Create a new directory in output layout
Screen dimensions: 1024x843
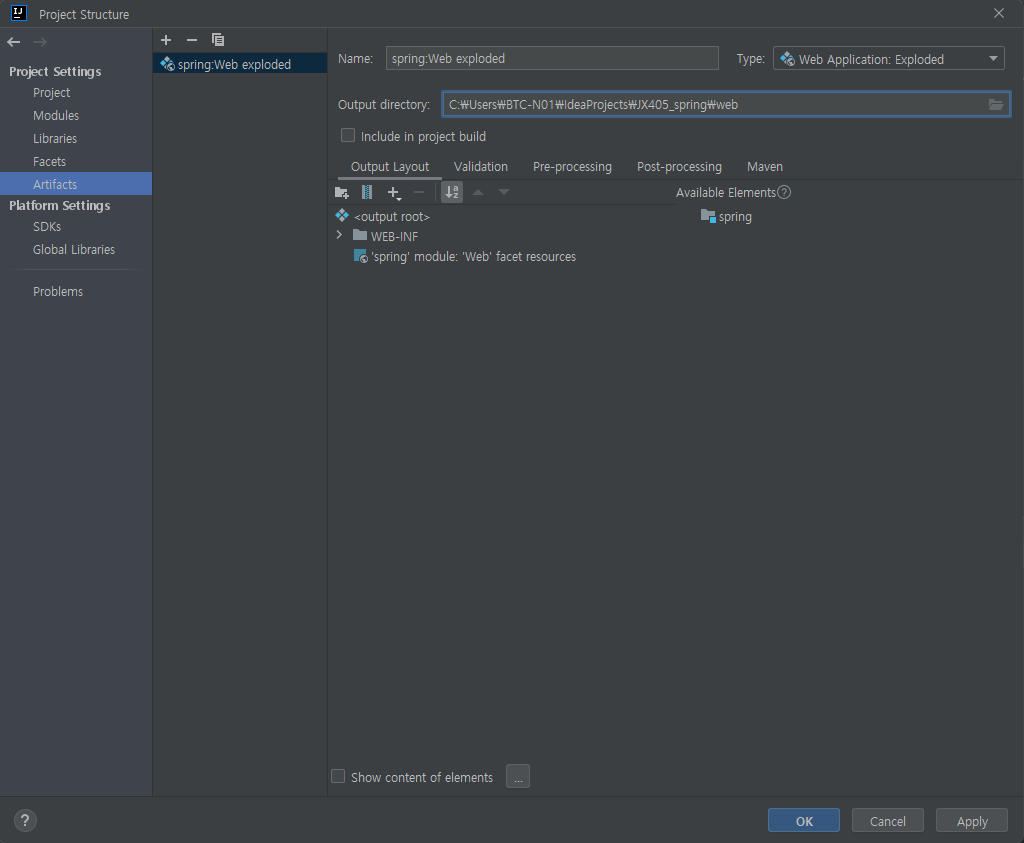click(x=342, y=193)
